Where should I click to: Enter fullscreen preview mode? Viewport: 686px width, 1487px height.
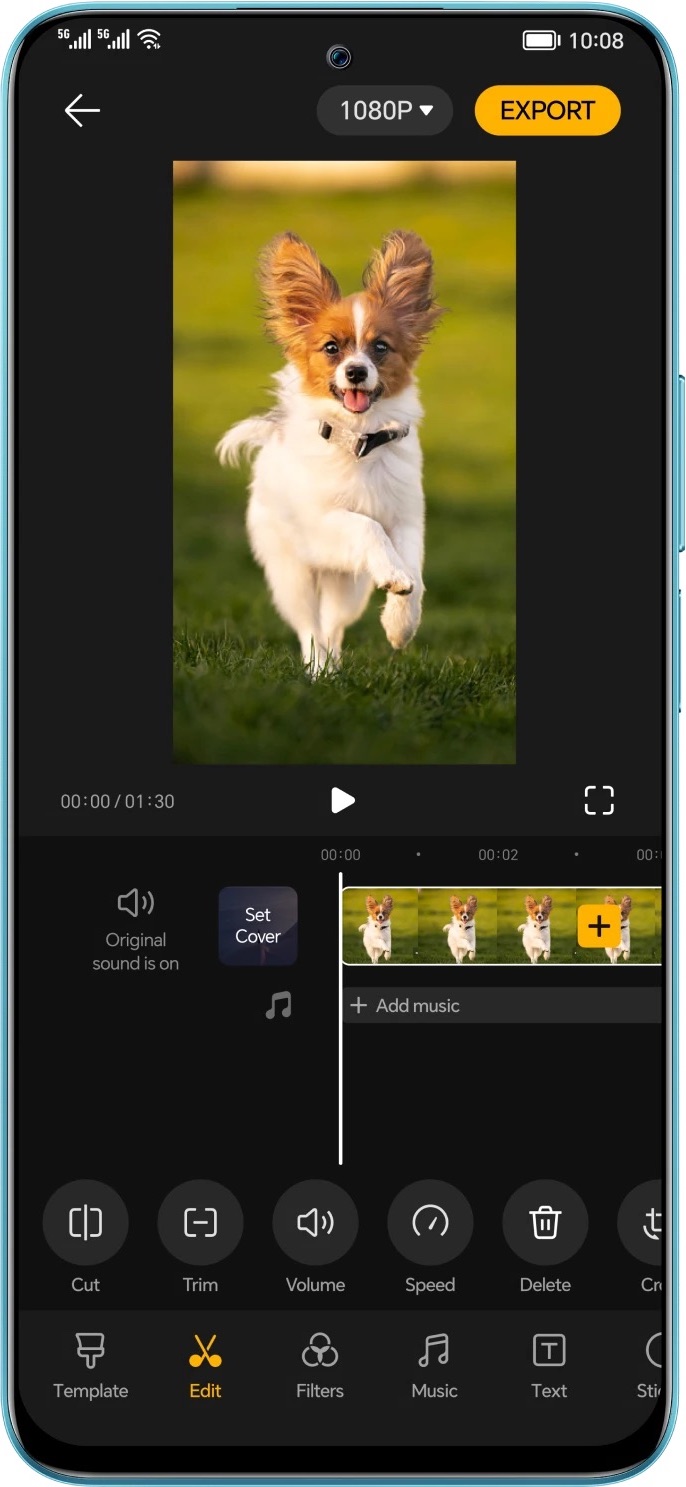598,800
